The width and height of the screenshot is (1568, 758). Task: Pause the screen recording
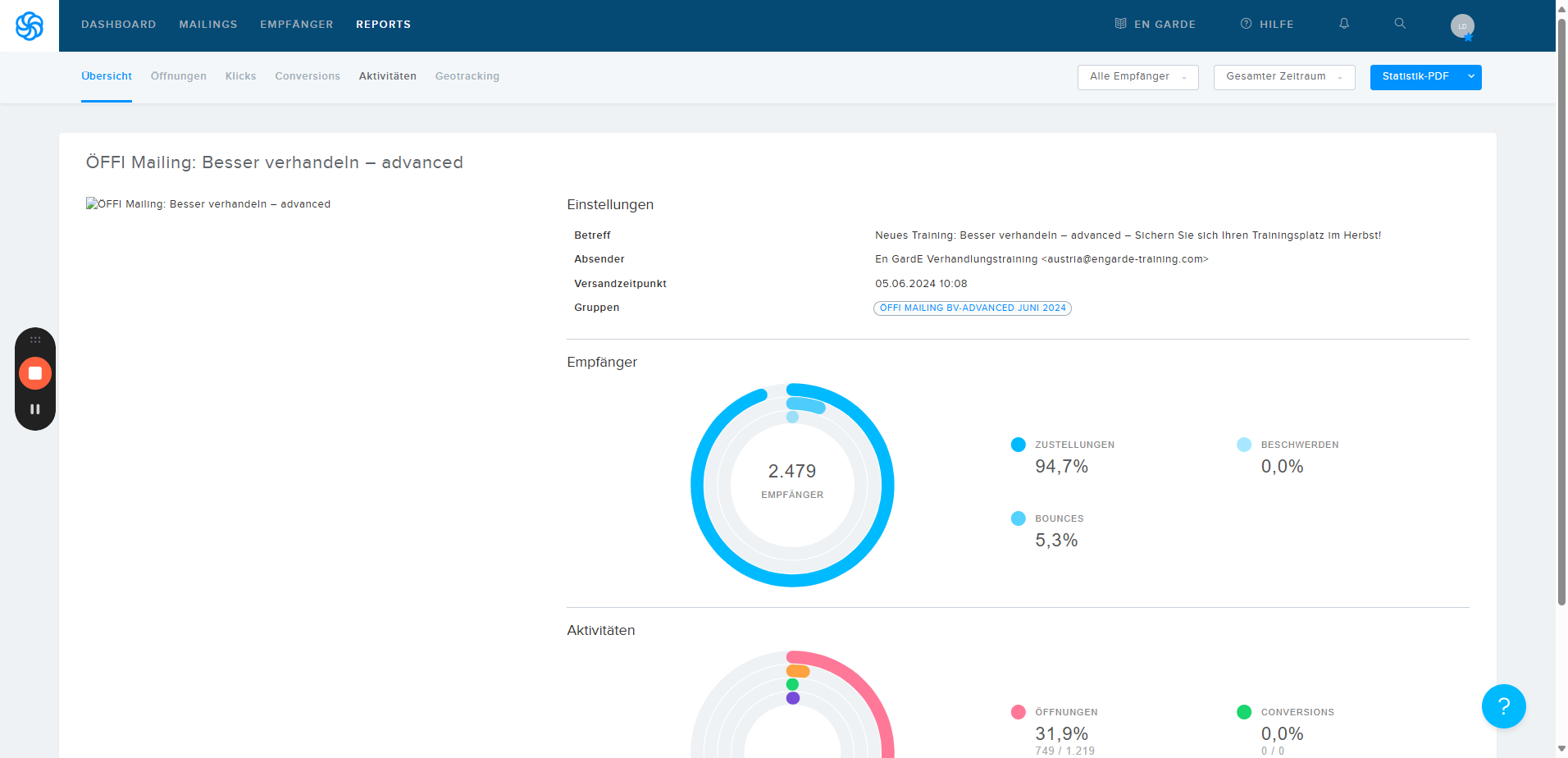(x=35, y=409)
